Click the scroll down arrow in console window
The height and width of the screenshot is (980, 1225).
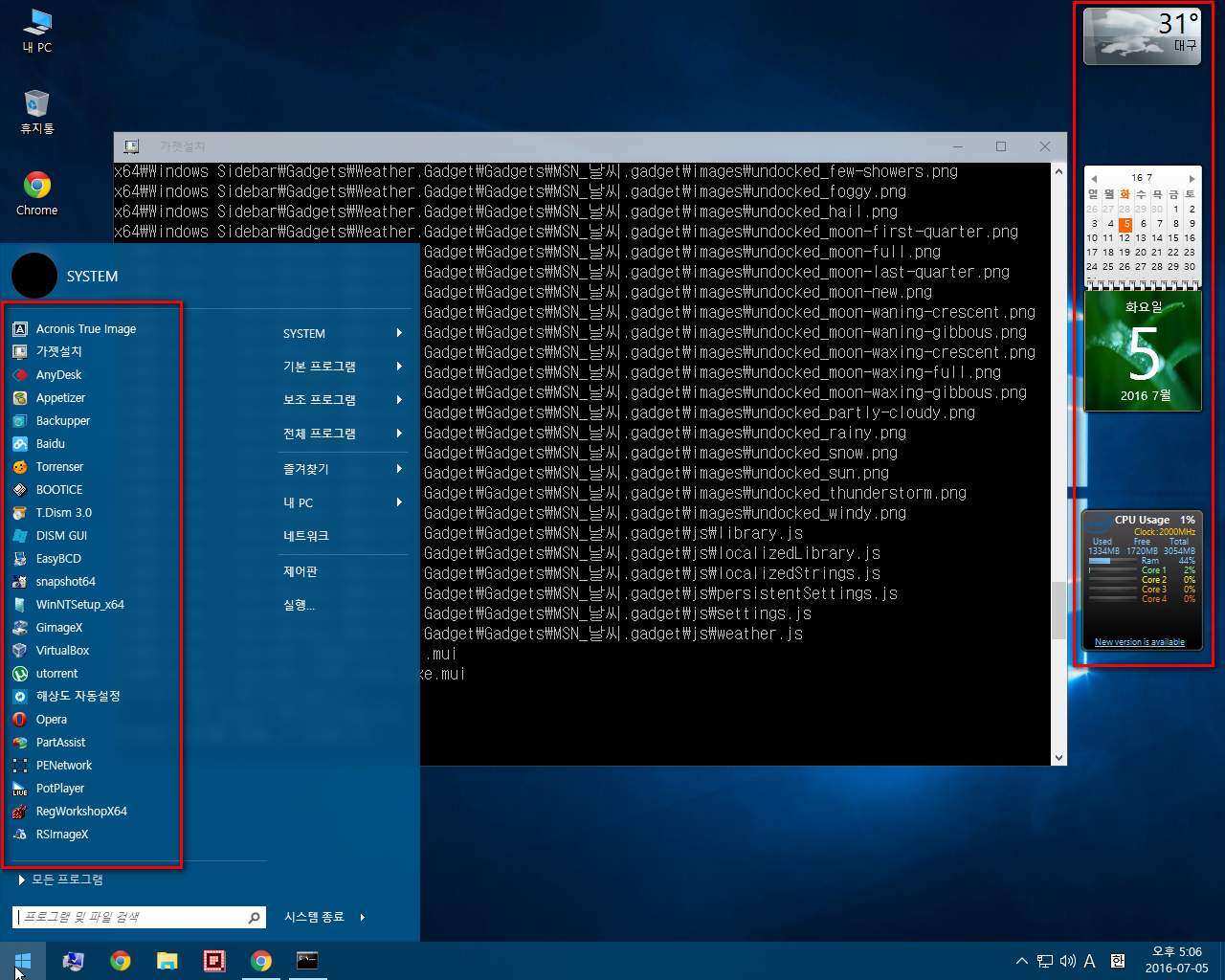pyautogui.click(x=1058, y=757)
